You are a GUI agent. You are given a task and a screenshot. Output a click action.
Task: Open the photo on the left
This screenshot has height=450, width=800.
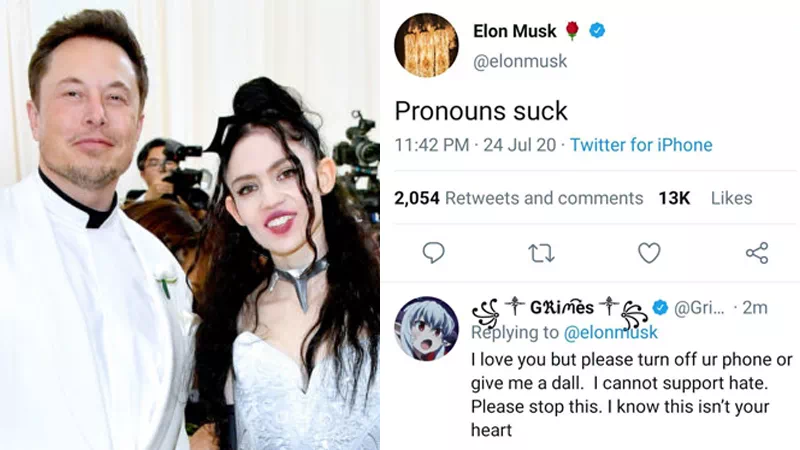click(190, 225)
